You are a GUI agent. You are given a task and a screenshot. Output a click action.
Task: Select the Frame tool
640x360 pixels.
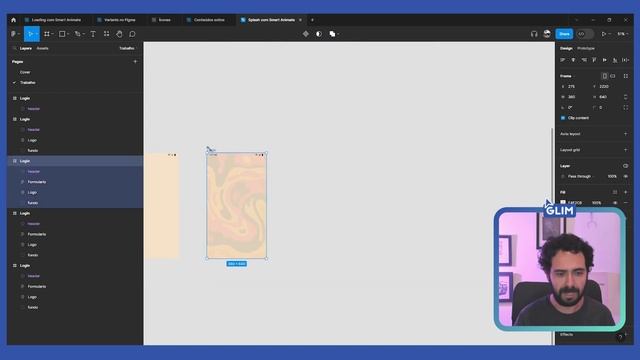47,34
